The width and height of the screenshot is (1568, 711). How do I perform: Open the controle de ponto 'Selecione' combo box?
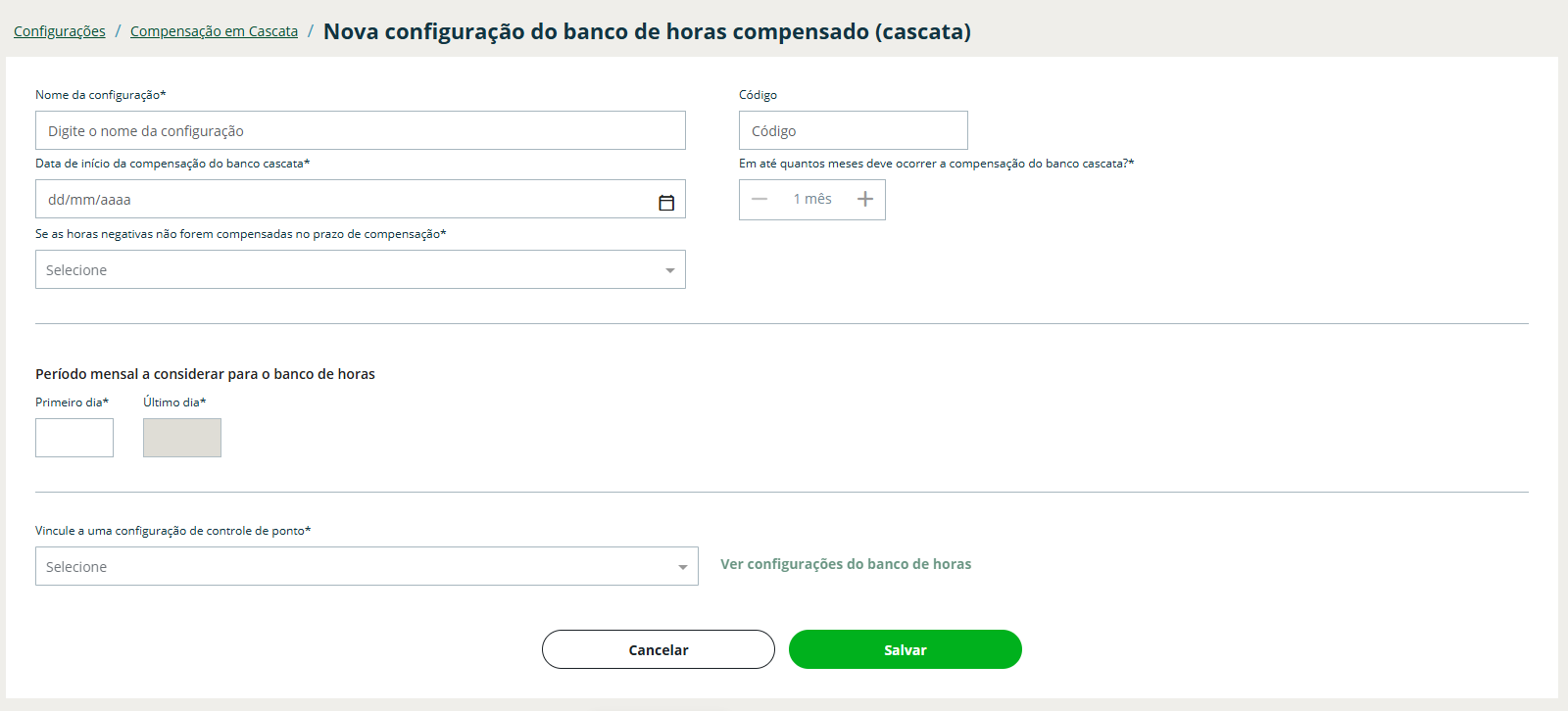click(353, 567)
